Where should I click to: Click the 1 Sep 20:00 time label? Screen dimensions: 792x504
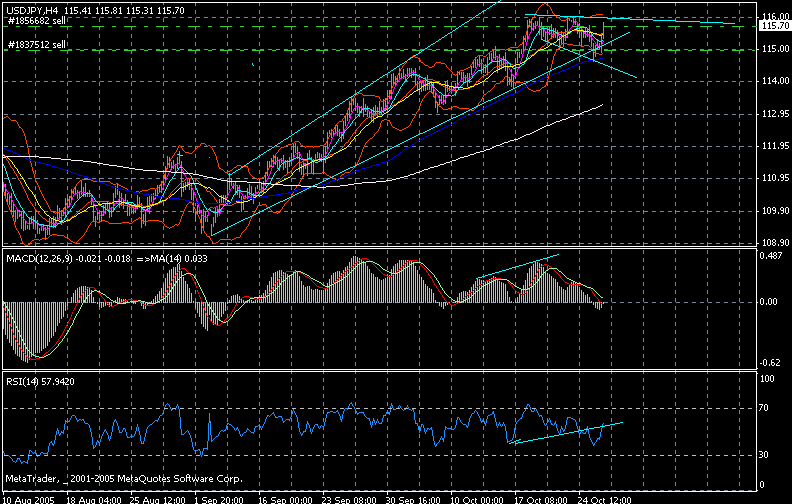219,500
